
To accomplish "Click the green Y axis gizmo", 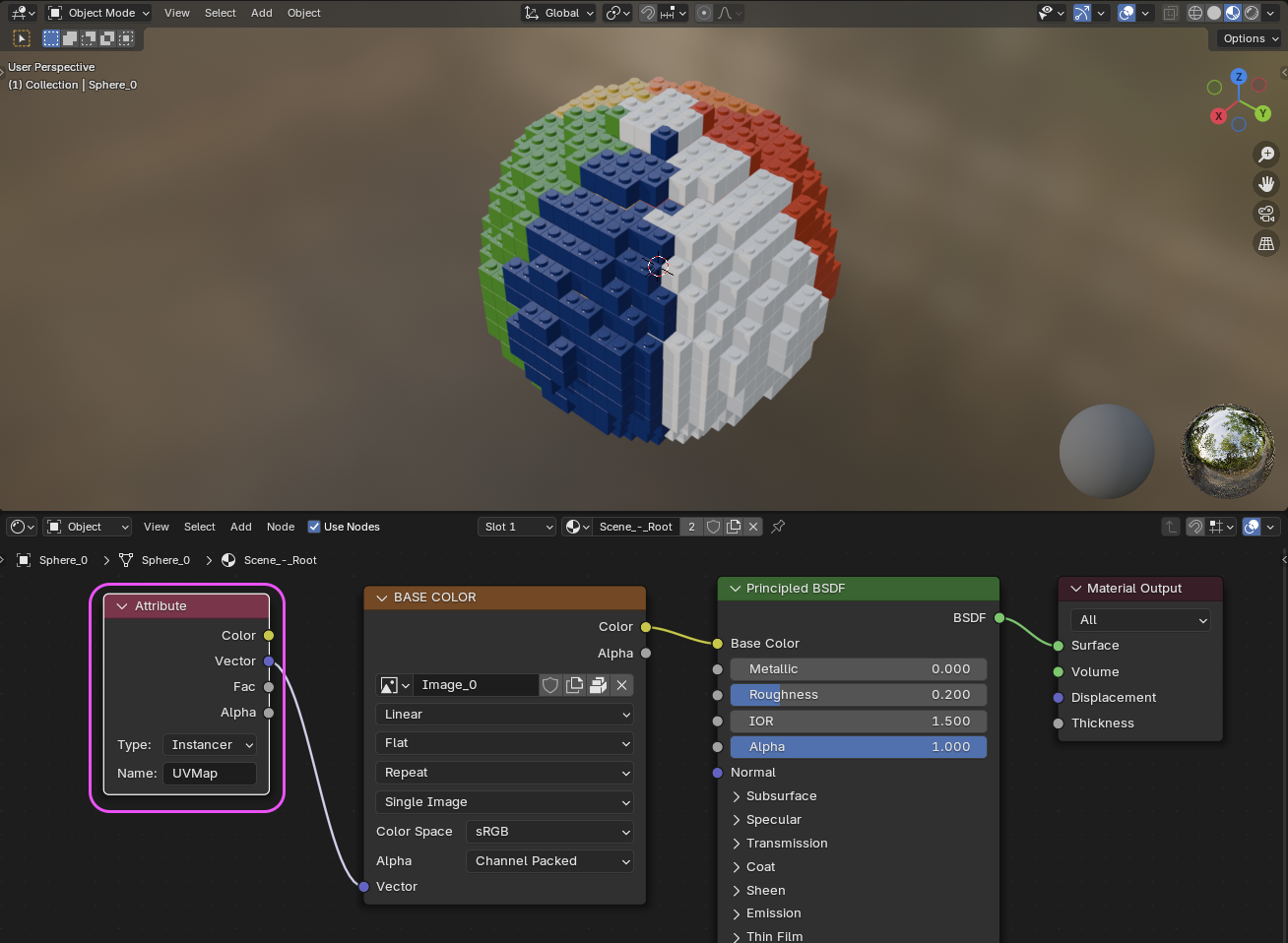I will 1263,114.
